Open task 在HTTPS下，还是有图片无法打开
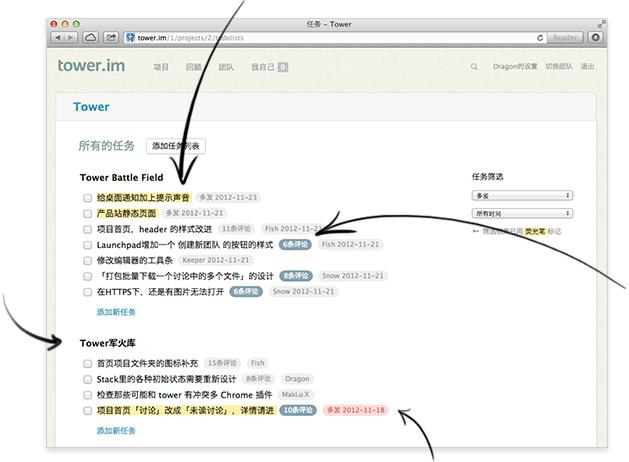The image size is (629, 462). point(160,292)
